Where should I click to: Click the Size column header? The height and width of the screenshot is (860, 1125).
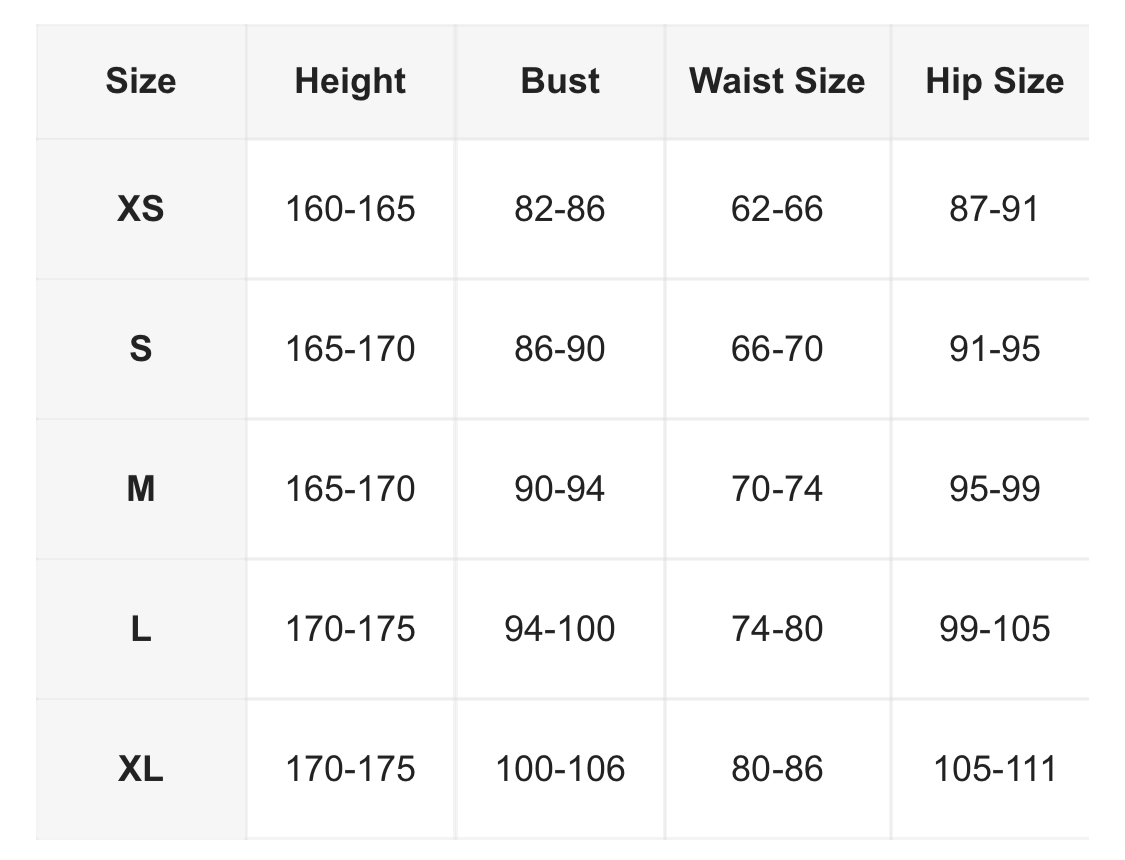coord(140,81)
